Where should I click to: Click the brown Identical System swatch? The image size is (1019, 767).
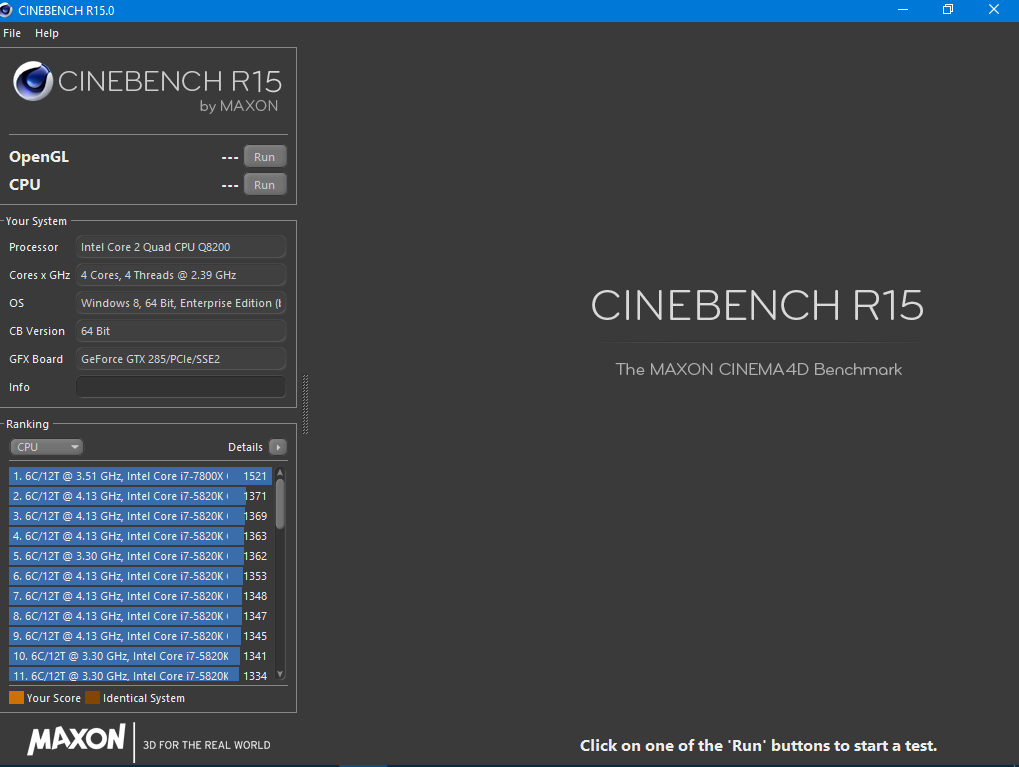[x=92, y=697]
